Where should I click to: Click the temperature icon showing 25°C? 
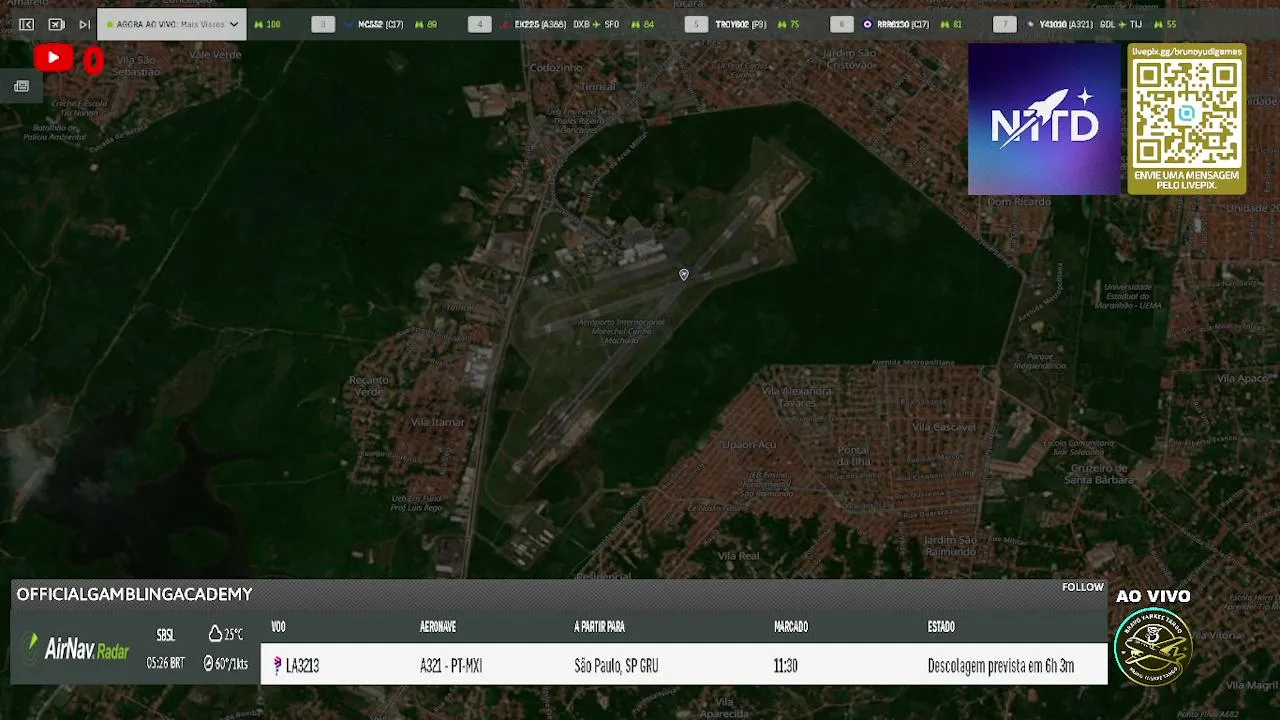pos(215,634)
